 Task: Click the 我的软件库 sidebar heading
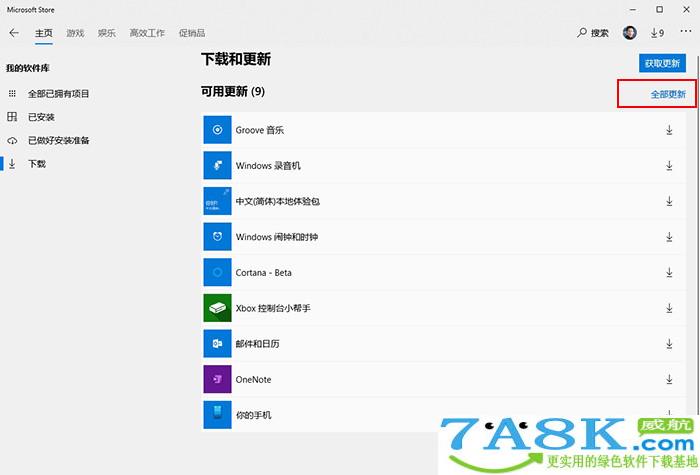click(28, 68)
